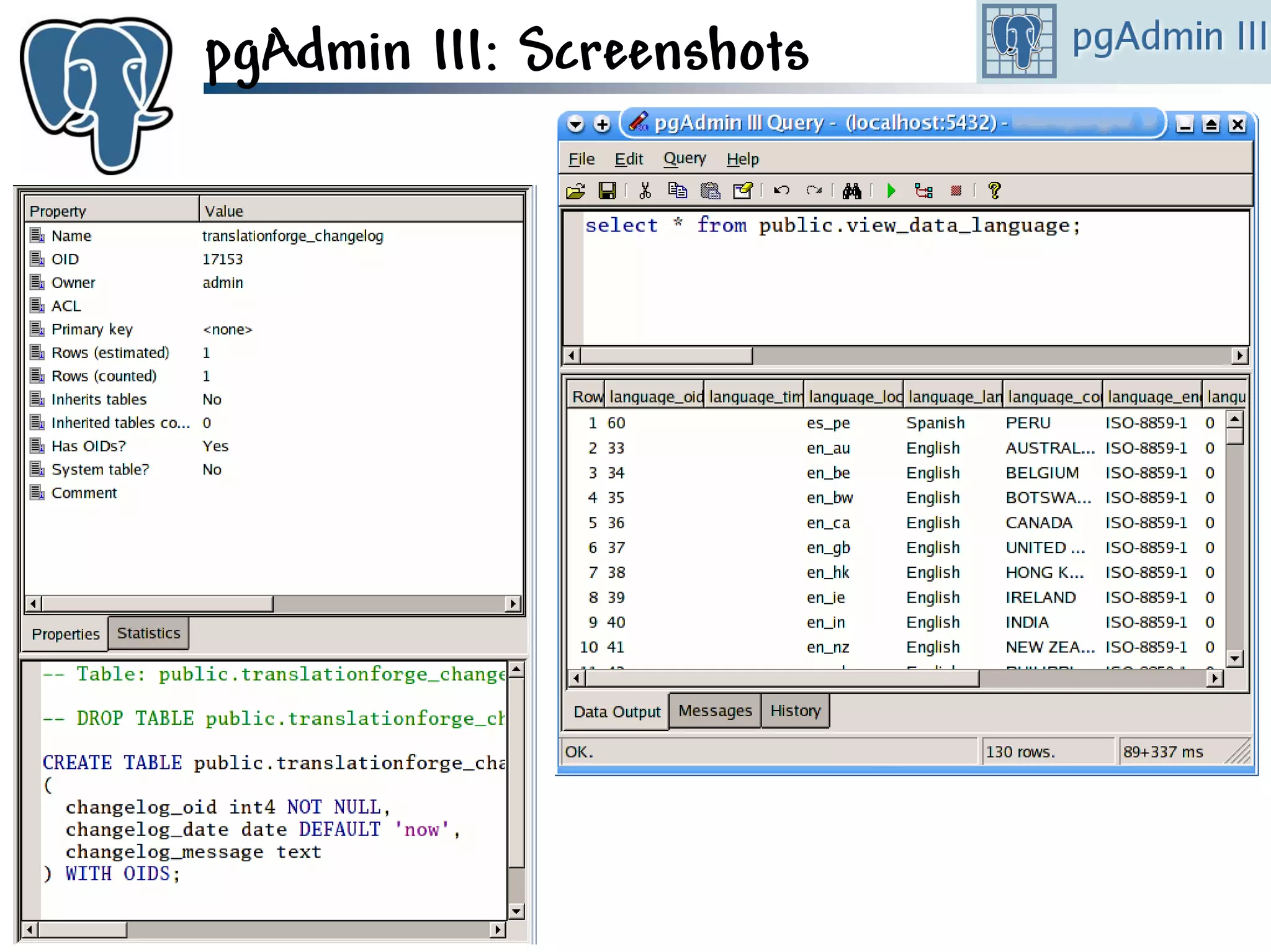Open the File menu
Image resolution: width=1271 pixels, height=952 pixels.
582,159
